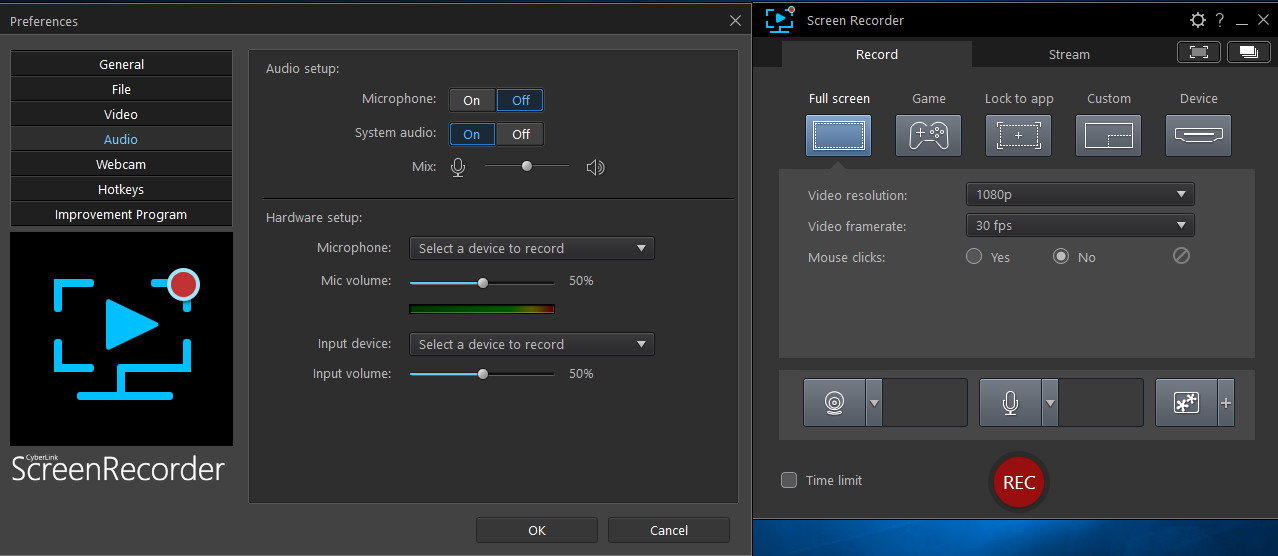1278x556 pixels.
Task: Click the Mic volume slider handle
Action: (x=483, y=282)
